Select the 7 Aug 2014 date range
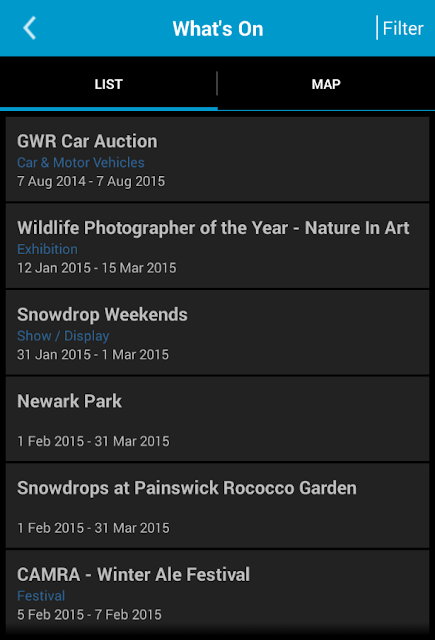This screenshot has width=435, height=640. [91, 181]
